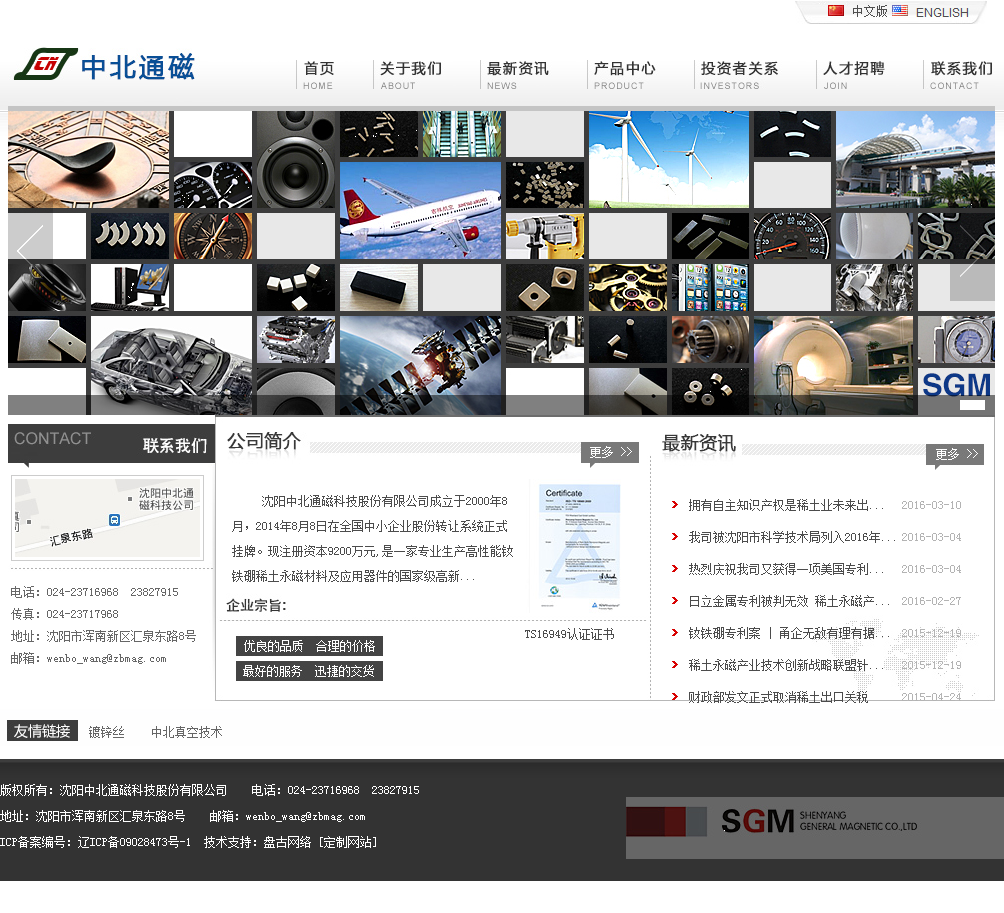The image size is (1004, 913).
Task: Open the 首页 HOME menu item
Action: [x=319, y=75]
